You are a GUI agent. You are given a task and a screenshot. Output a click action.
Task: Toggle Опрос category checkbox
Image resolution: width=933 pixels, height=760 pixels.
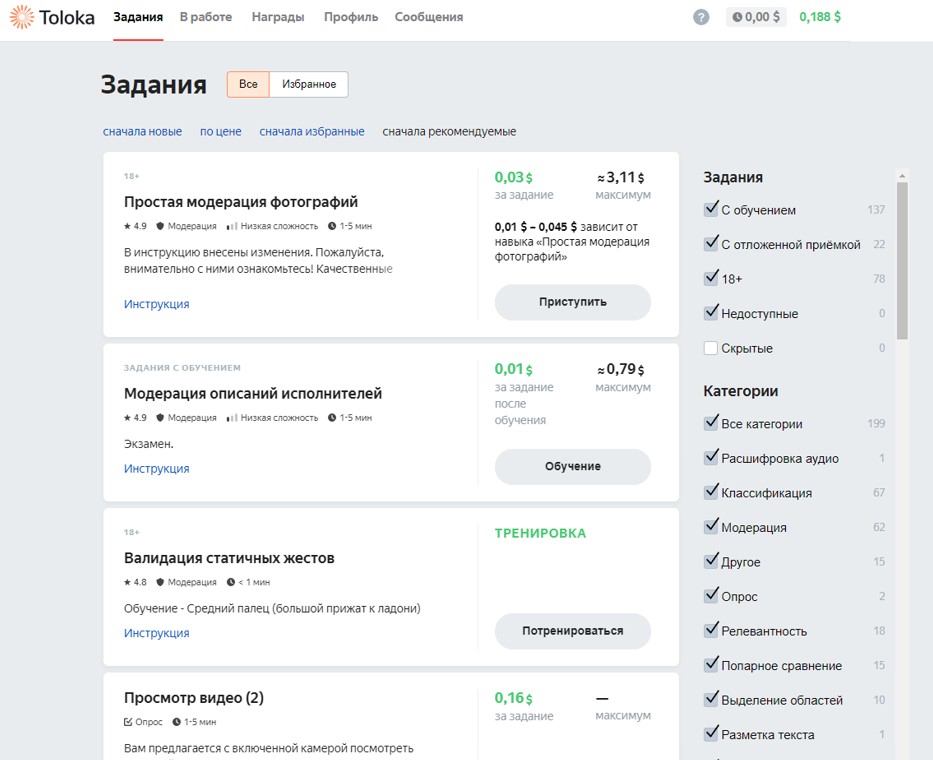(711, 596)
